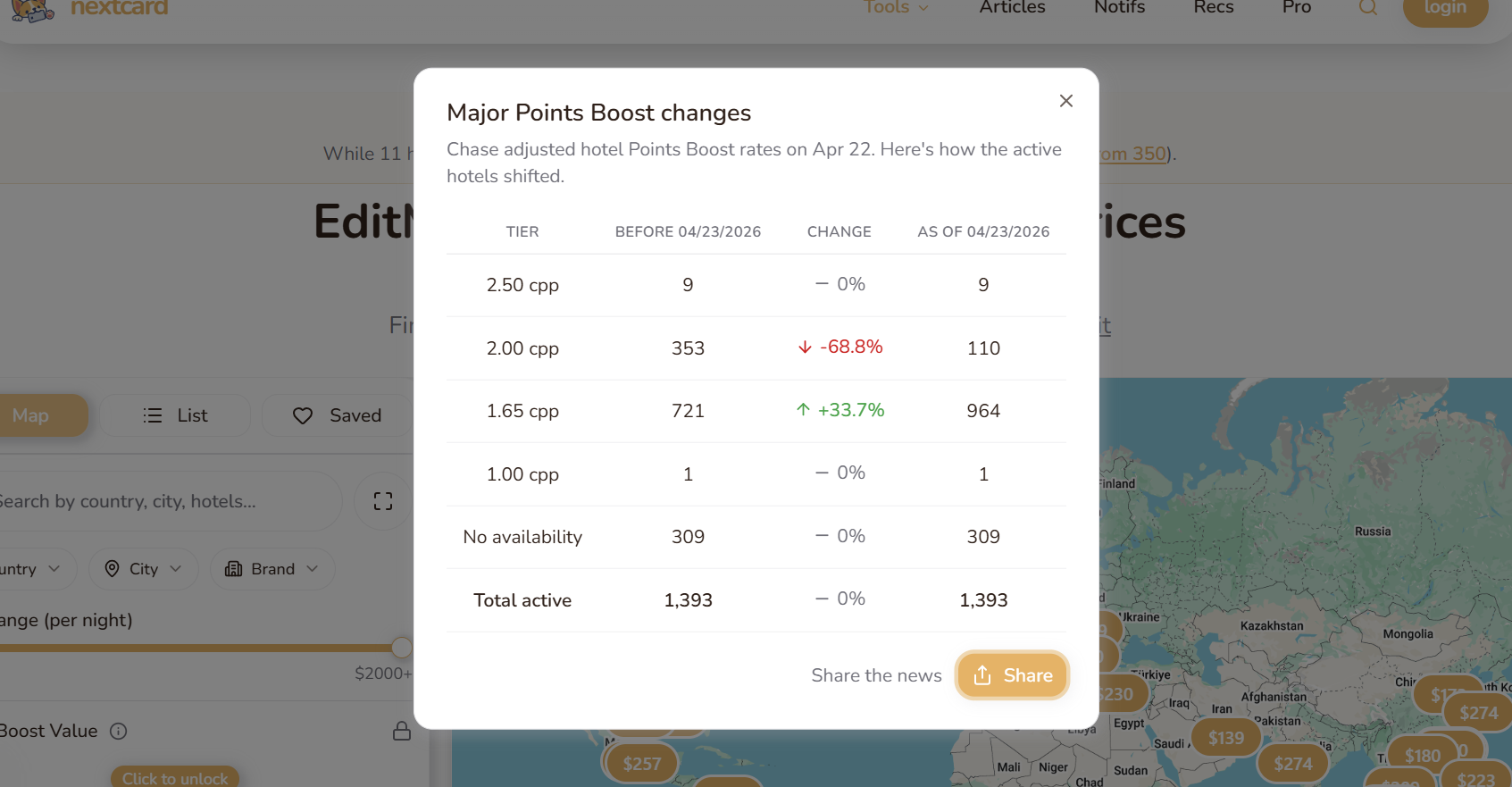The width and height of the screenshot is (1512, 787).
Task: Expand the Brand filter dropdown
Action: pyautogui.click(x=271, y=569)
